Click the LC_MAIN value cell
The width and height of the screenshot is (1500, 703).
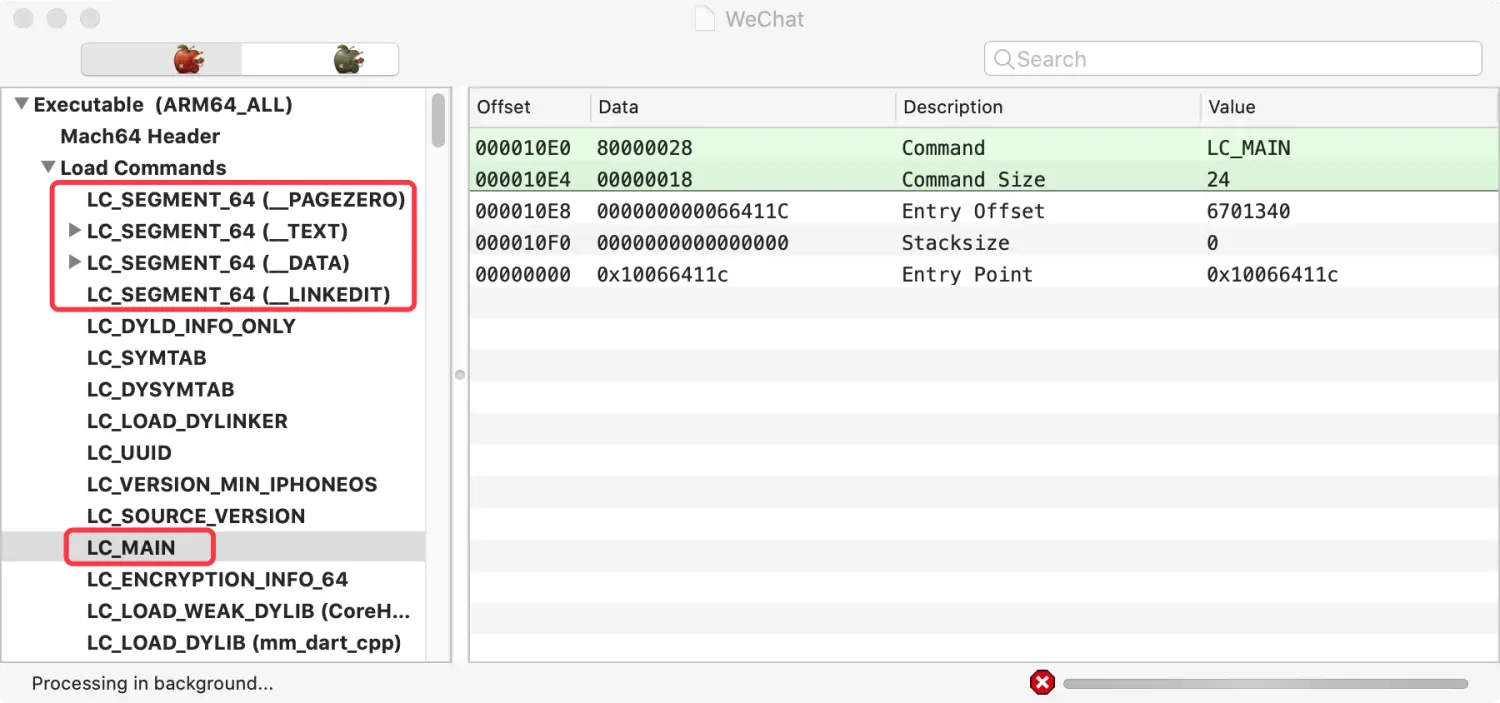coord(1249,148)
